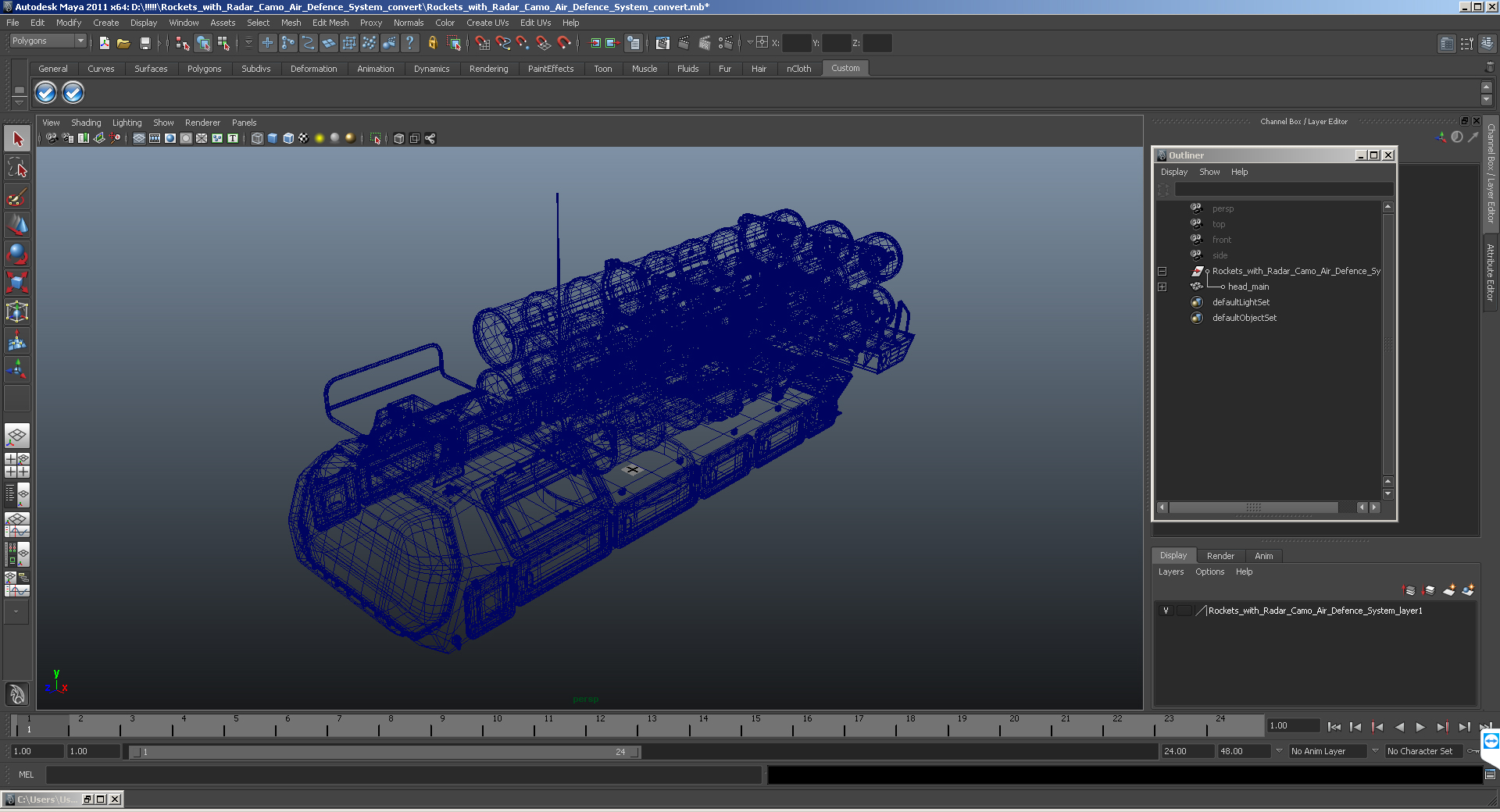Create a new scene
Screen dimensions: 1500x812
[104, 43]
